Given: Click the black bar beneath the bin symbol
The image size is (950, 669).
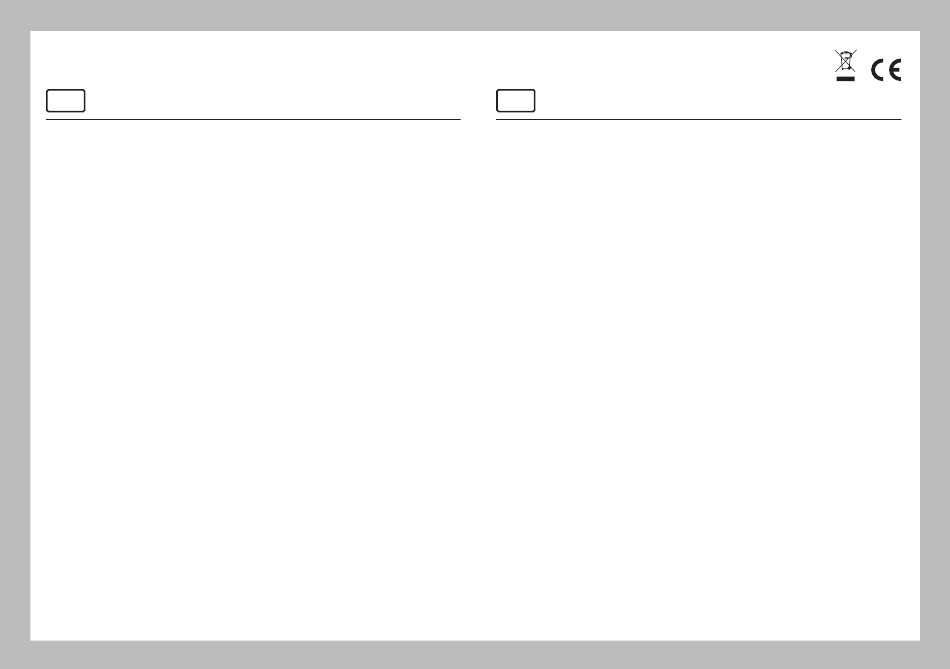Looking at the screenshot, I should [845, 79].
